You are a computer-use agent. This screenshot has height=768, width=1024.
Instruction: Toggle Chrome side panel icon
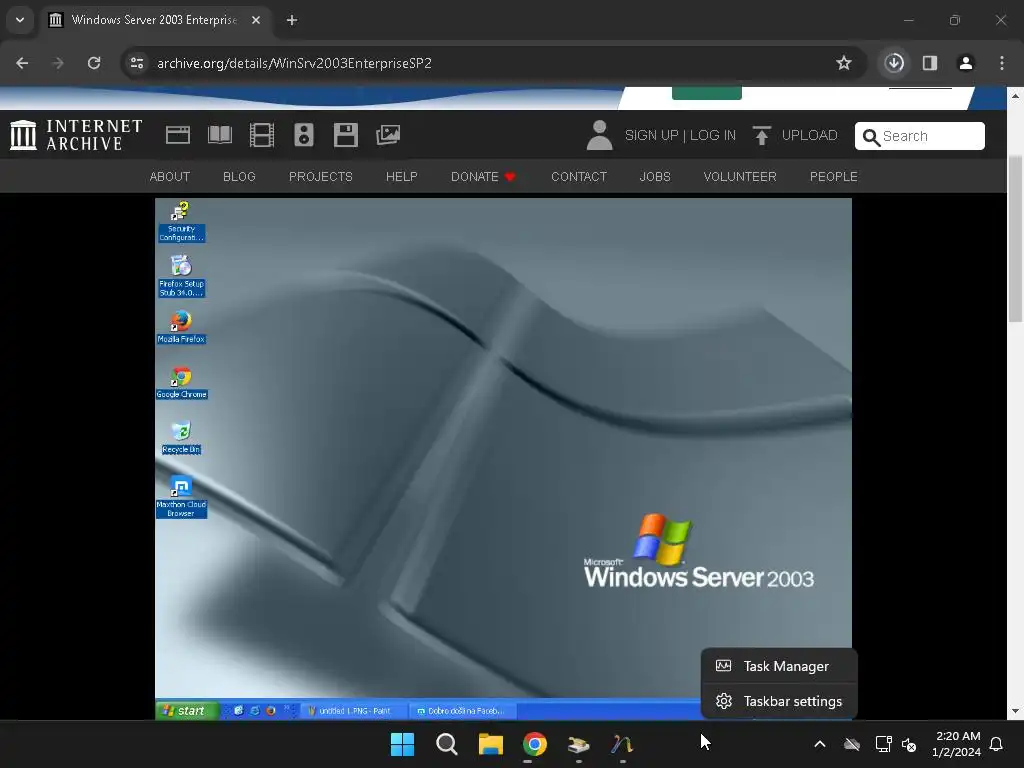pos(930,63)
